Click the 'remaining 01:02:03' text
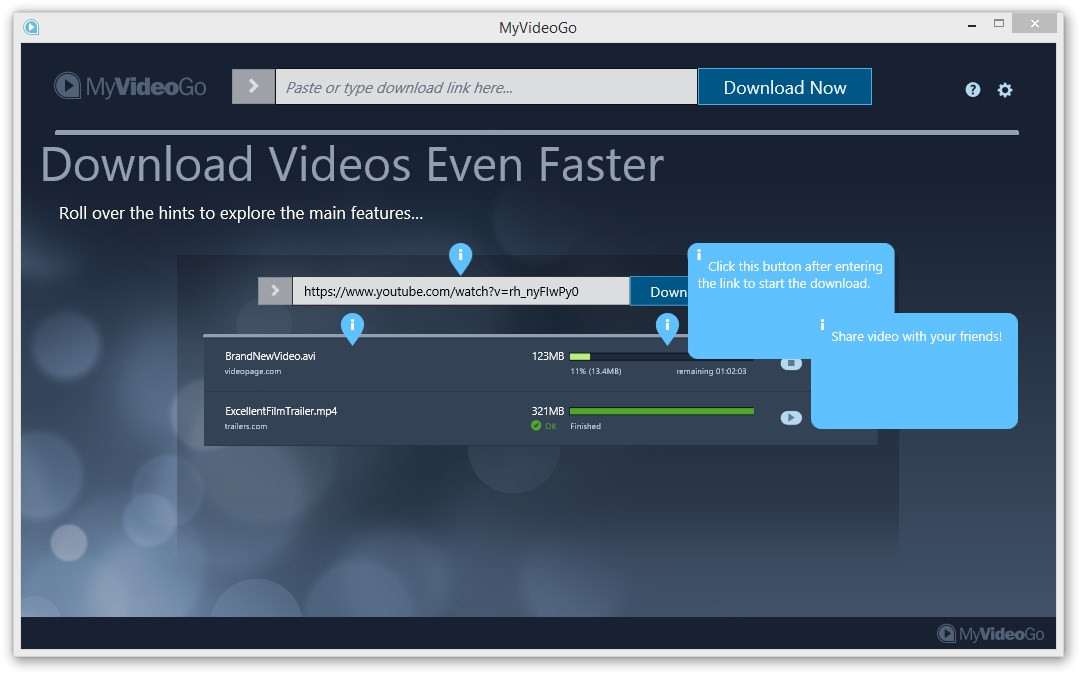 pyautogui.click(x=711, y=371)
